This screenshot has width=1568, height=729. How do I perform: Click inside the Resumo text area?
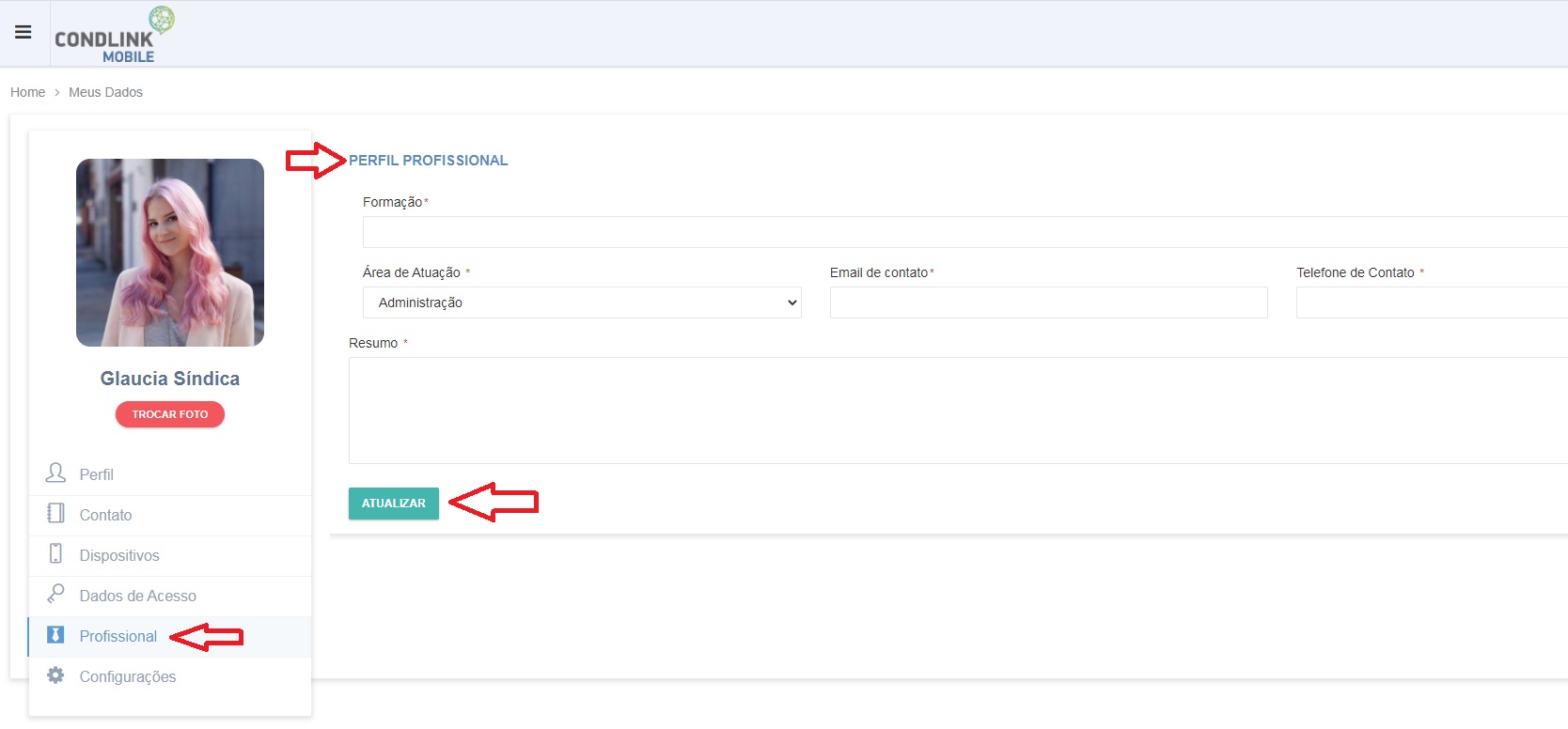point(958,411)
